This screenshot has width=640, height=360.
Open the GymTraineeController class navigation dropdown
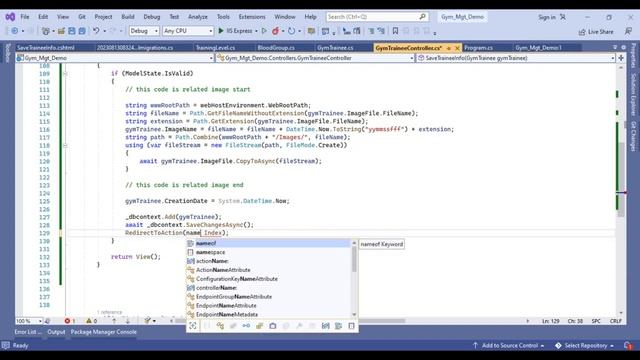coord(315,58)
